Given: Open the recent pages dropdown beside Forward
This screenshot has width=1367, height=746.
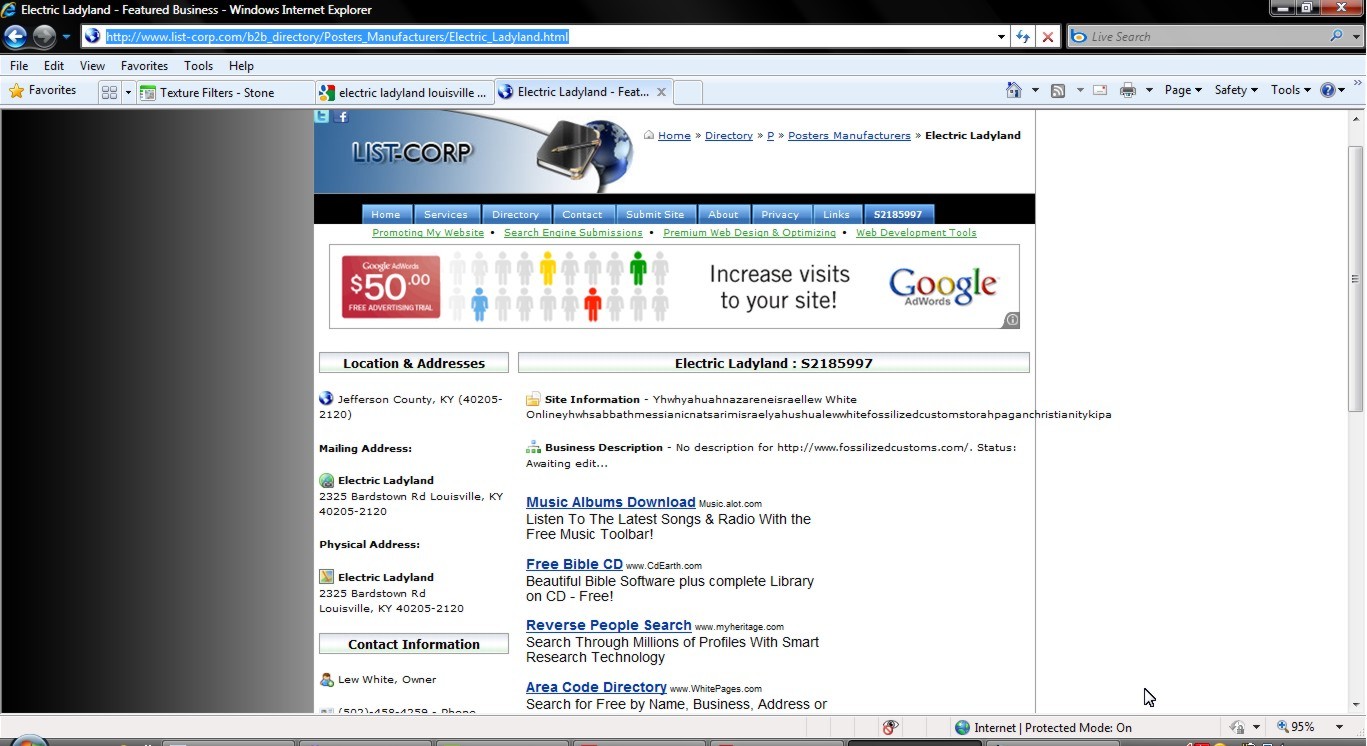Looking at the screenshot, I should click(66, 37).
